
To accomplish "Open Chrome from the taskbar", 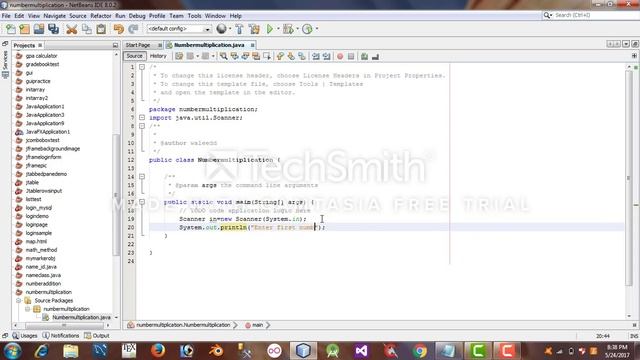I will tap(419, 351).
